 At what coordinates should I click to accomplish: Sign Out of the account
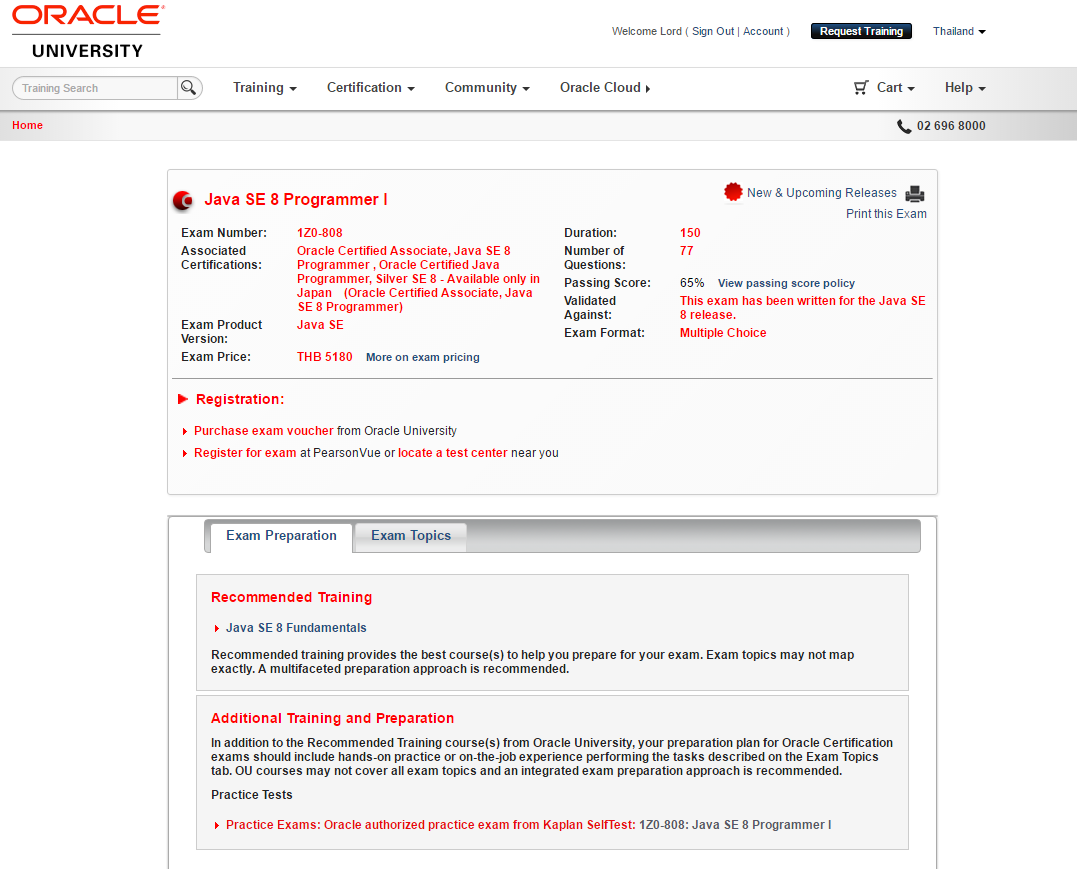pyautogui.click(x=712, y=31)
